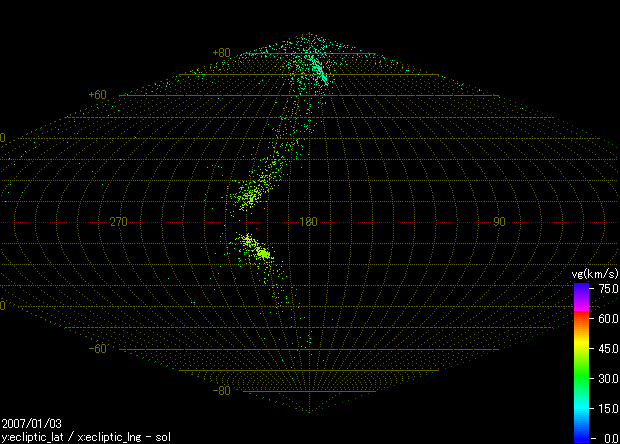Select the +60 latitude label

coord(98,95)
